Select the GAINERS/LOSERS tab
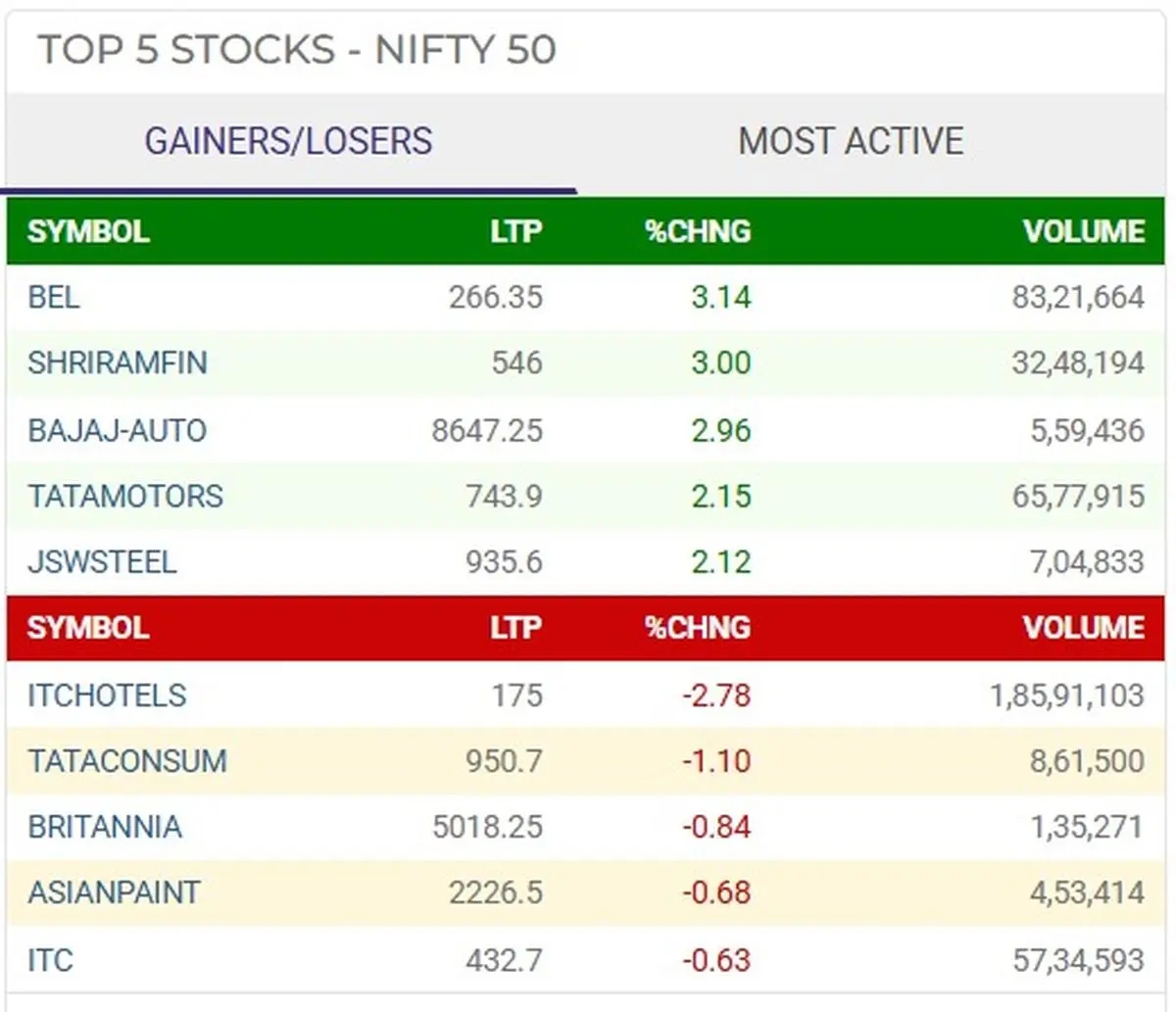Viewport: 1176px width, 1012px height. 288,140
